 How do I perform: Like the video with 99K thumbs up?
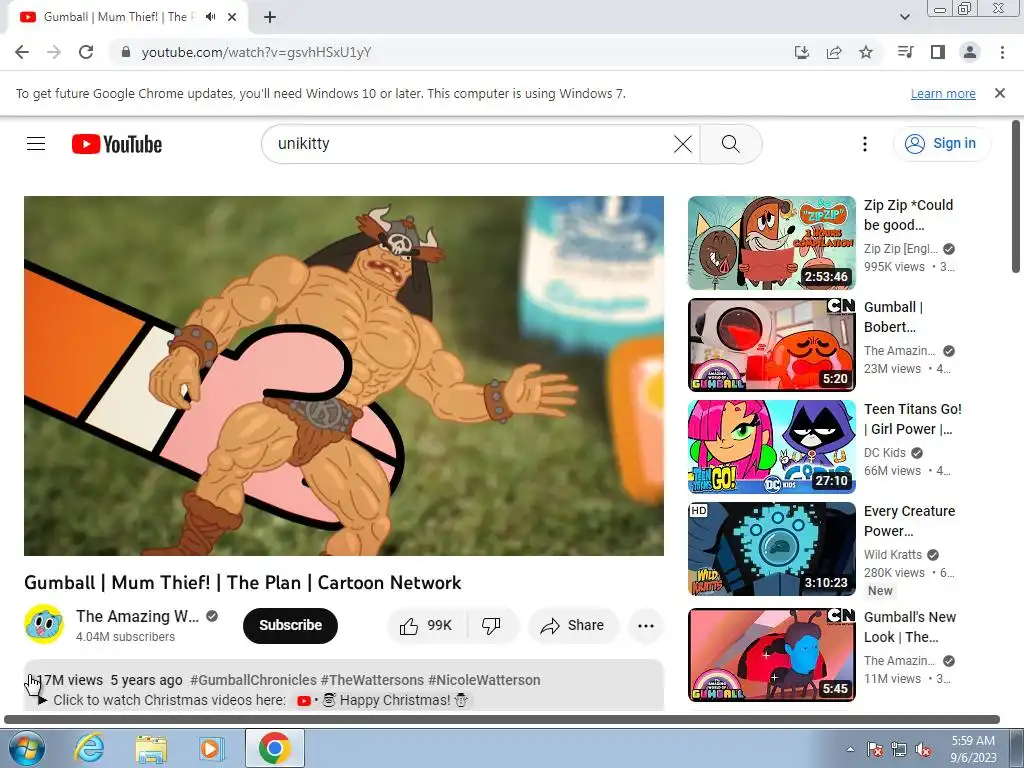tap(427, 626)
